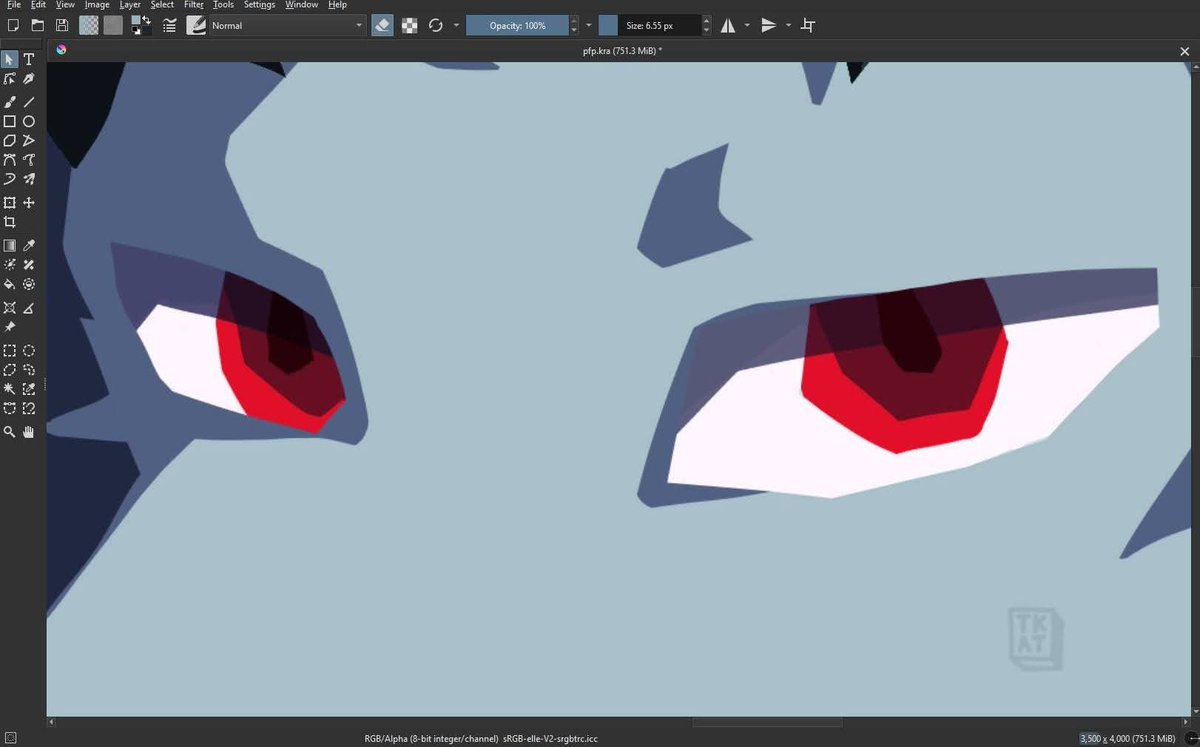Select the Zoom magnifier tool

click(x=9, y=432)
